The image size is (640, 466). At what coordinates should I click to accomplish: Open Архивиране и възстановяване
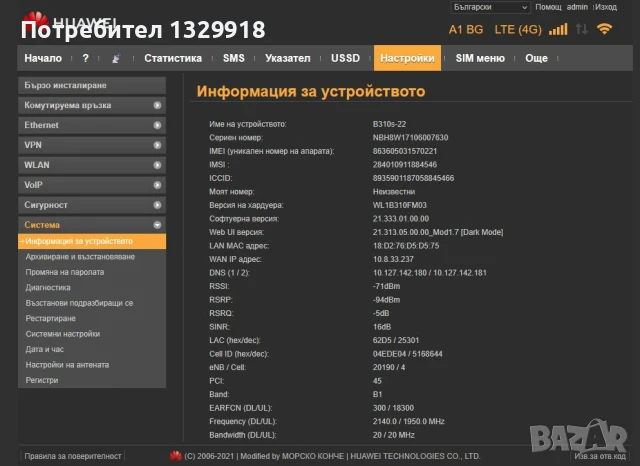[80, 257]
